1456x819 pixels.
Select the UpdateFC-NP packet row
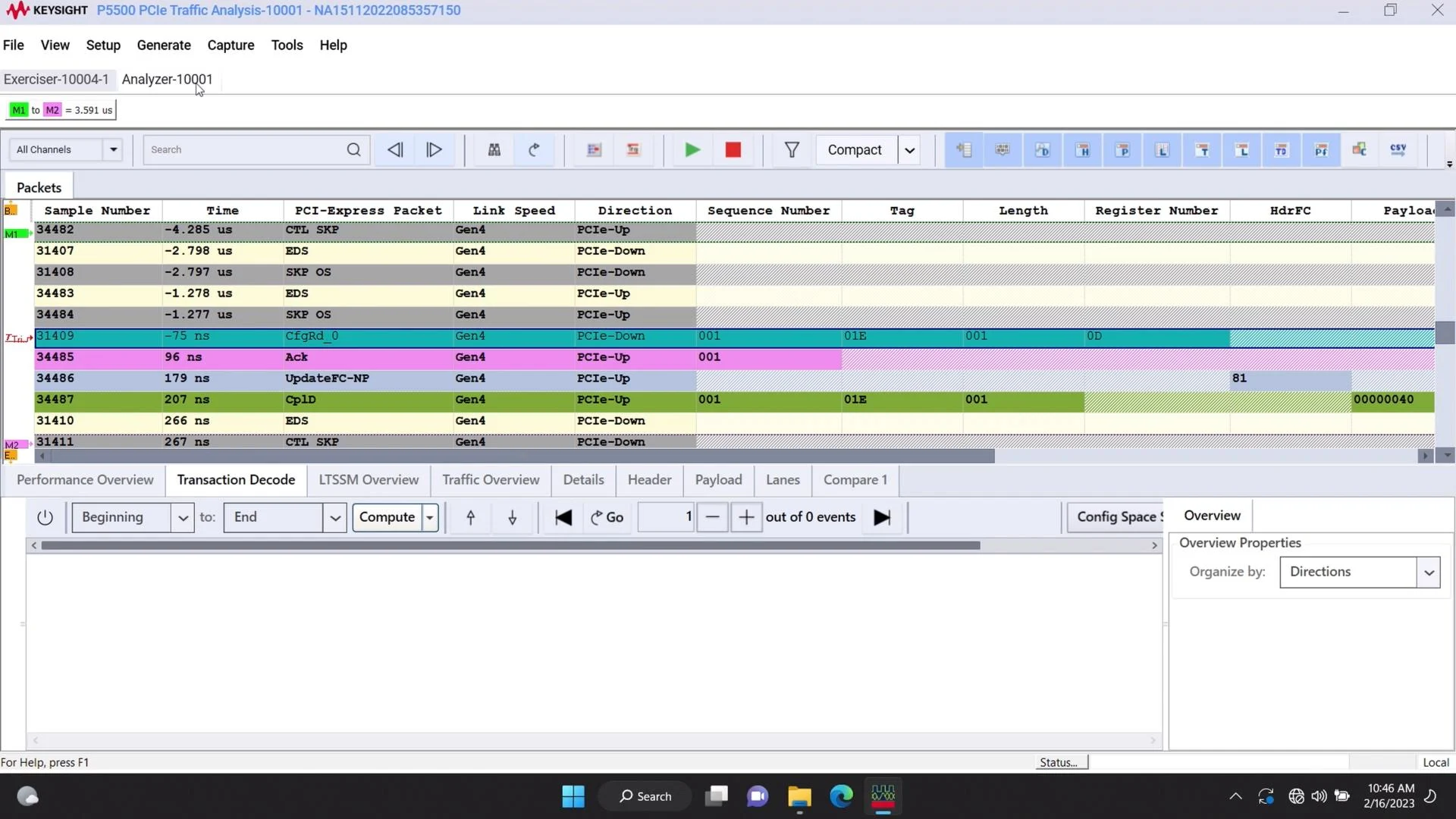tap(734, 378)
